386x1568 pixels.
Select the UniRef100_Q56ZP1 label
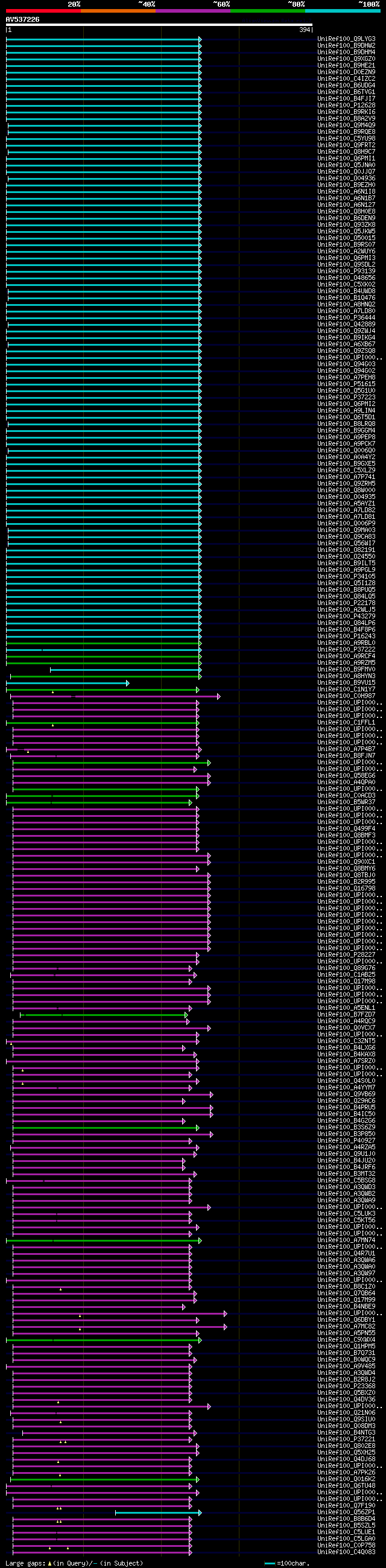(x=346, y=1513)
